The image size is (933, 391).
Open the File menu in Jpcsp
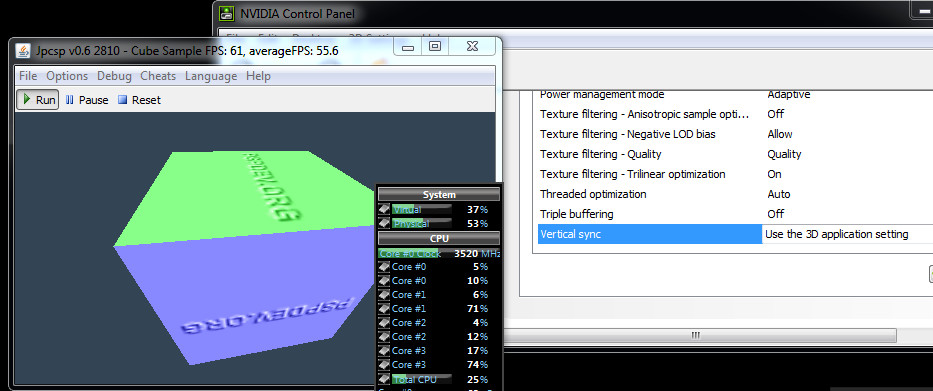click(x=28, y=76)
